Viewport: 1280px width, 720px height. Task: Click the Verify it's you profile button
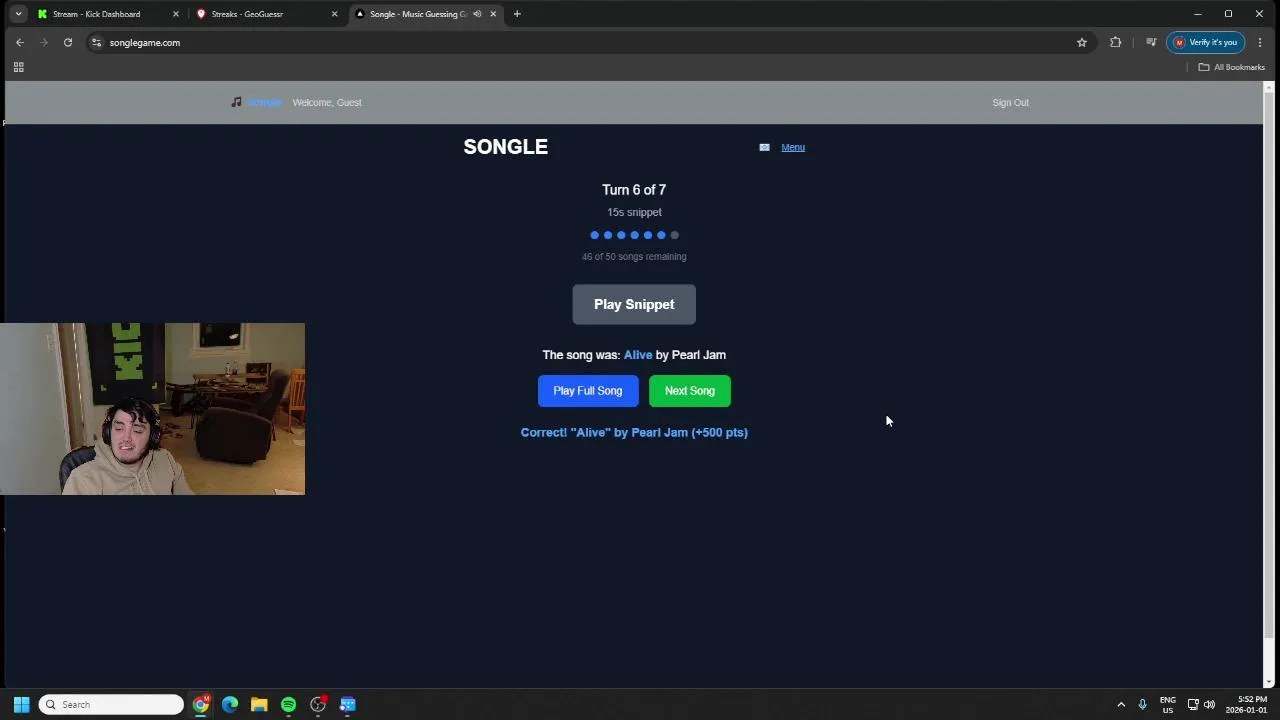pyautogui.click(x=1206, y=42)
